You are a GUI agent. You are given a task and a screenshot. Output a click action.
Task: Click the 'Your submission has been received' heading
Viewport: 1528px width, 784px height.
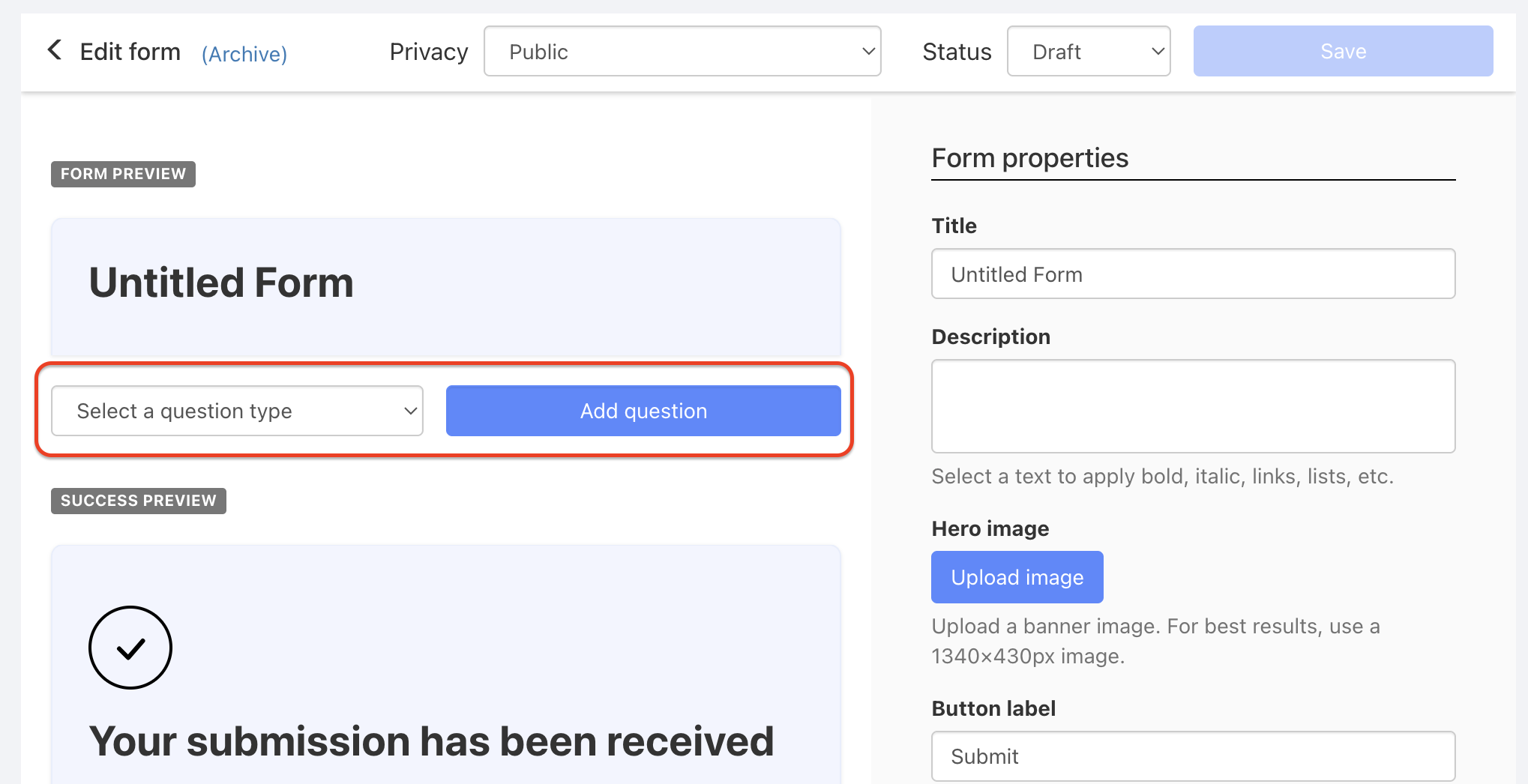pyautogui.click(x=431, y=742)
